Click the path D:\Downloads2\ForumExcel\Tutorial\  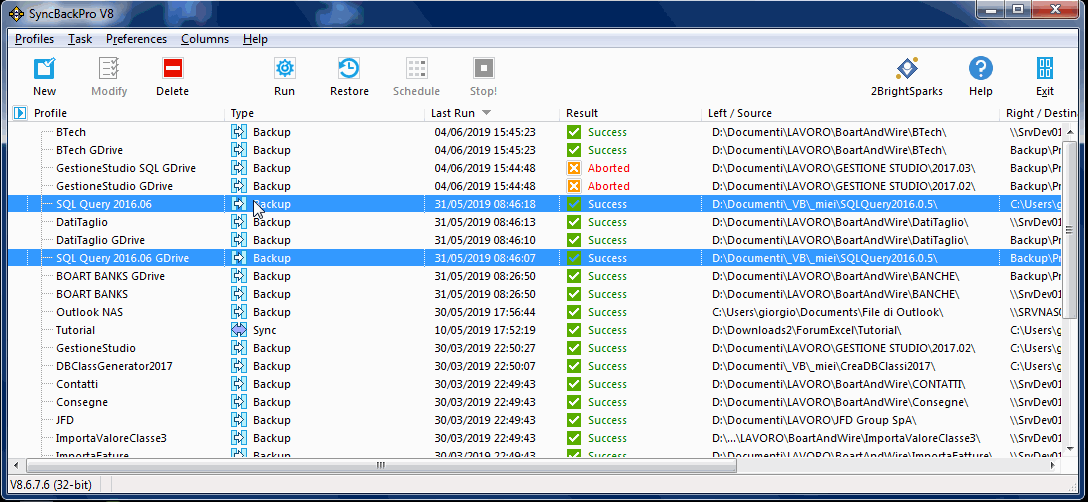click(x=806, y=330)
